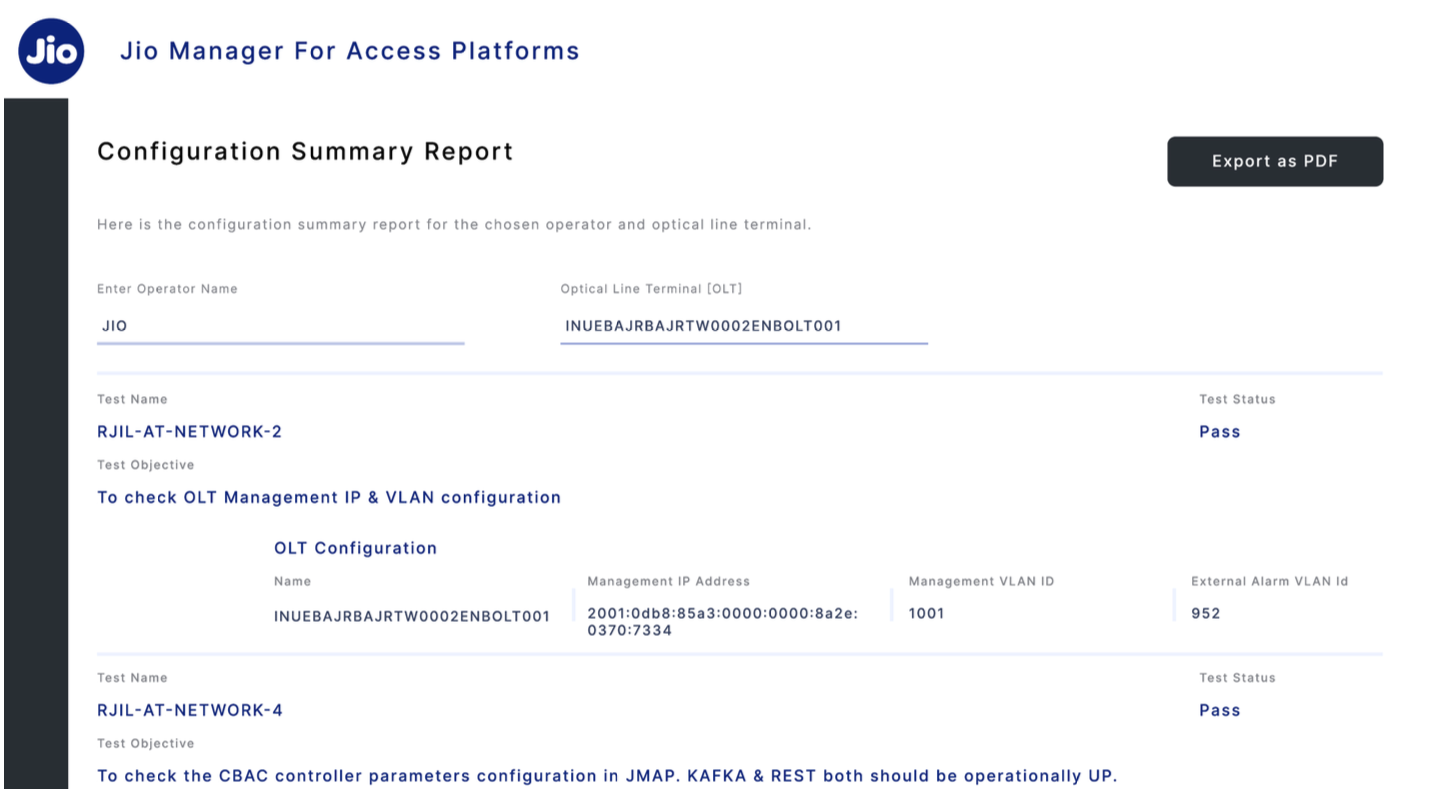The height and width of the screenshot is (798, 1431).
Task: Open the Export as PDF button
Action: (1274, 161)
